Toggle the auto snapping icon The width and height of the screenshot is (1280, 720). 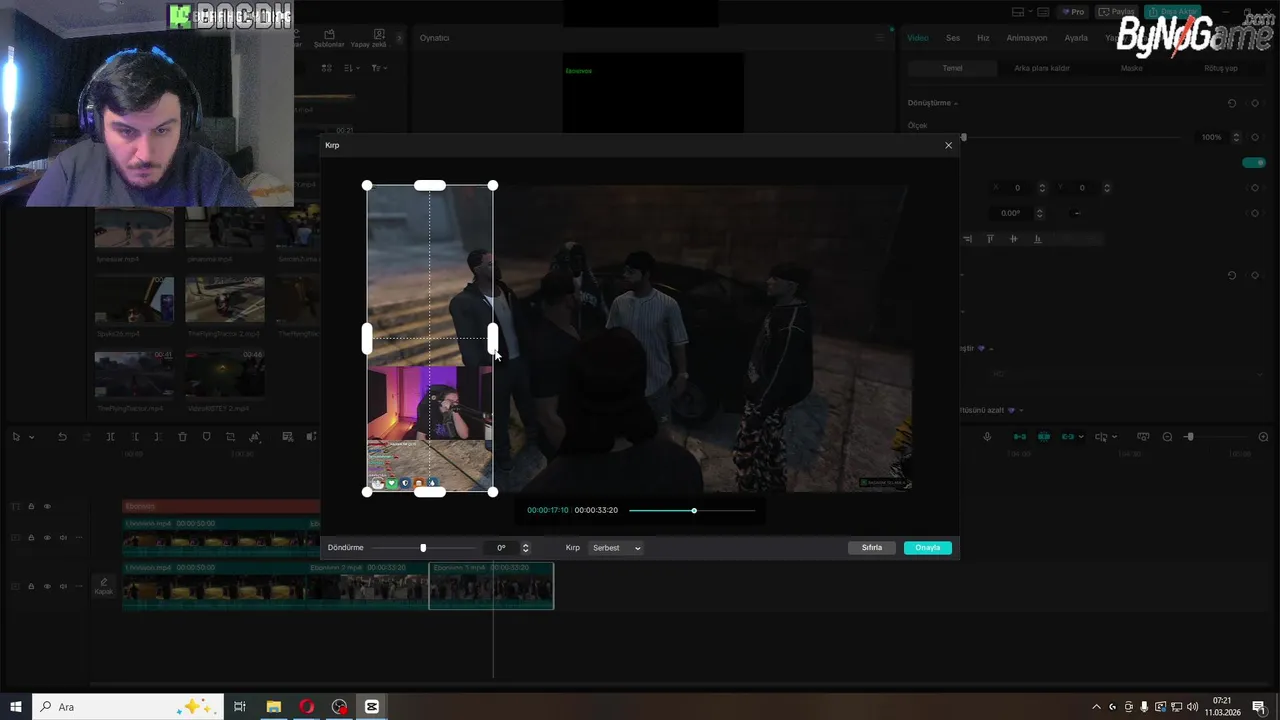pos(1044,437)
